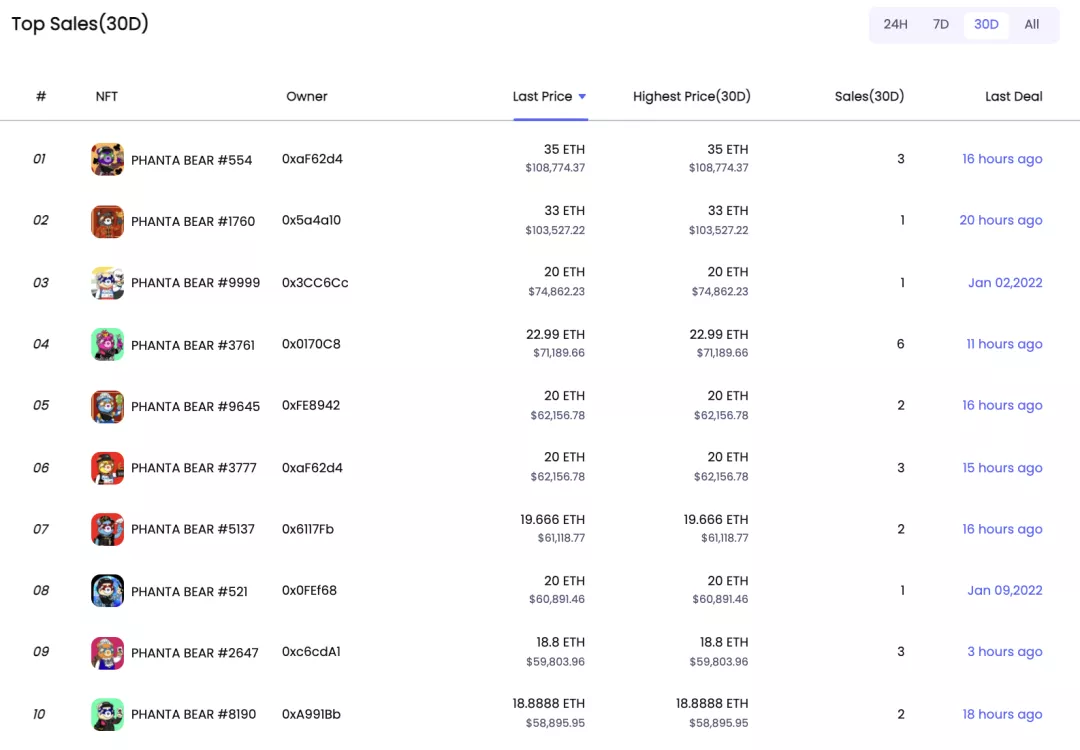
Task: Open the 20 hours ago deal link
Action: (x=1001, y=220)
